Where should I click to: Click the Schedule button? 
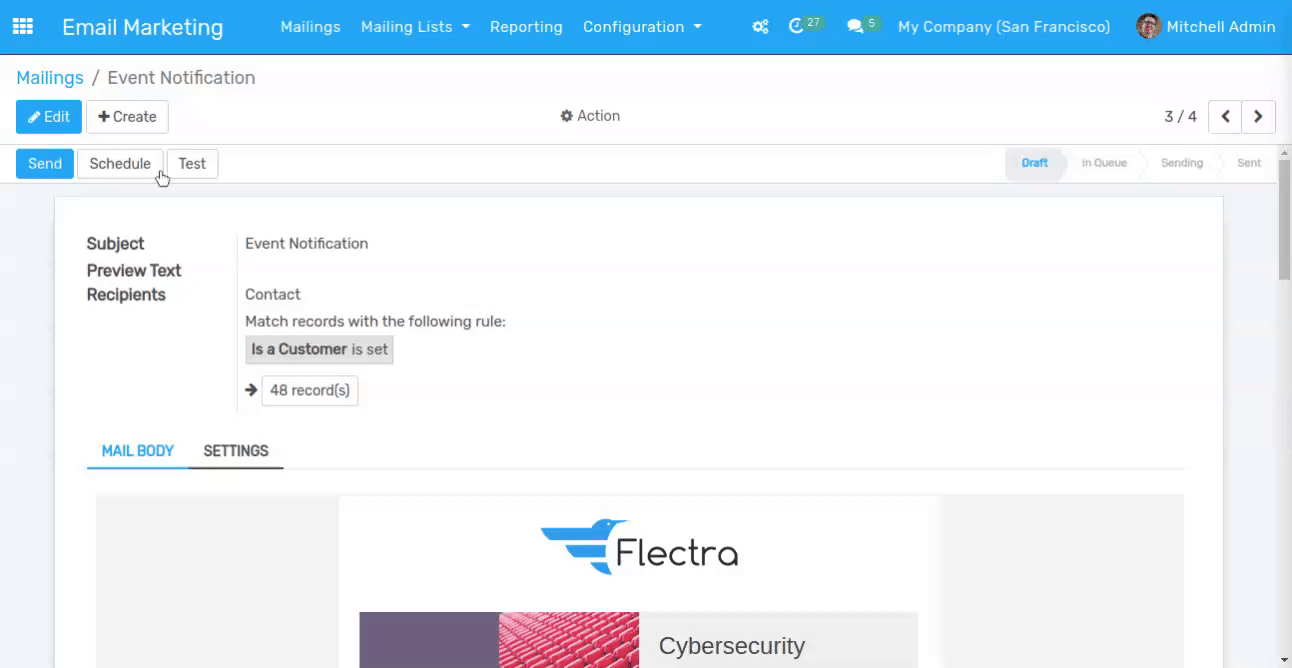120,164
